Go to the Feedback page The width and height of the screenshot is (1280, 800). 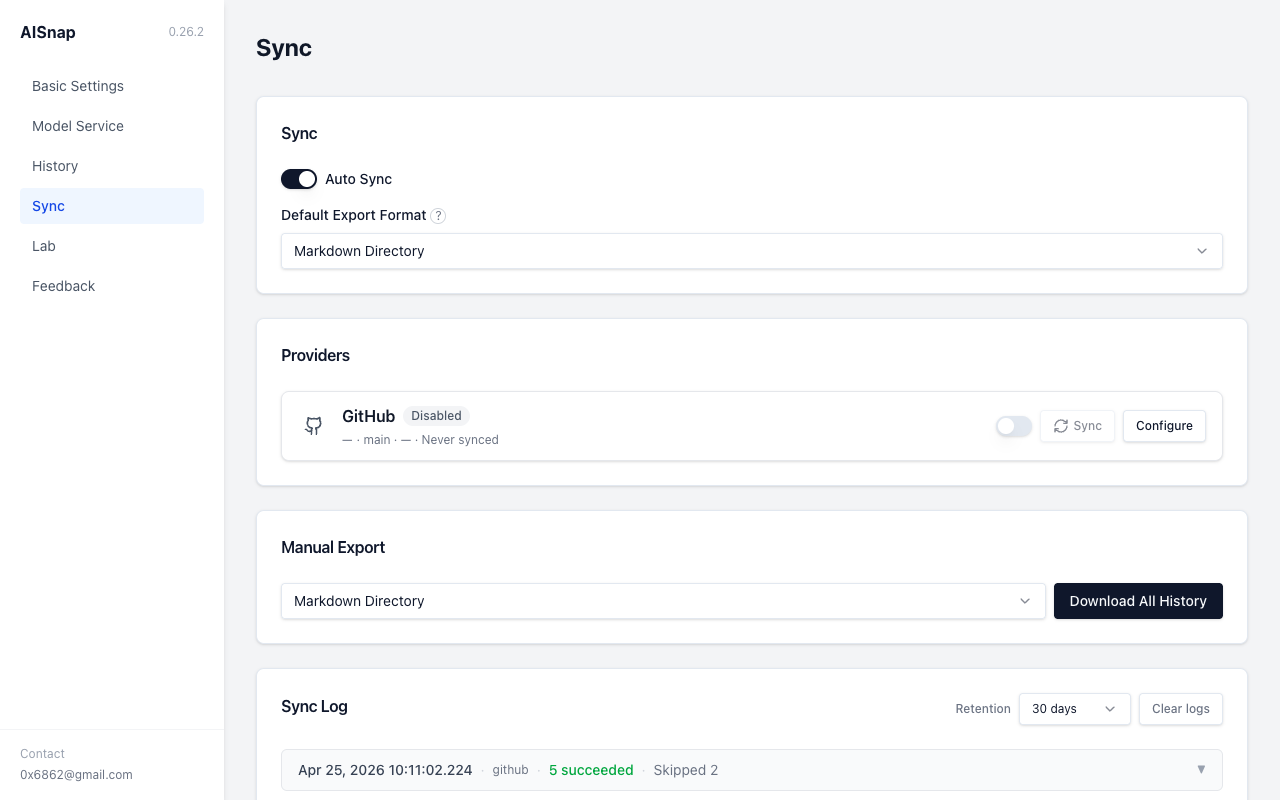112,286
